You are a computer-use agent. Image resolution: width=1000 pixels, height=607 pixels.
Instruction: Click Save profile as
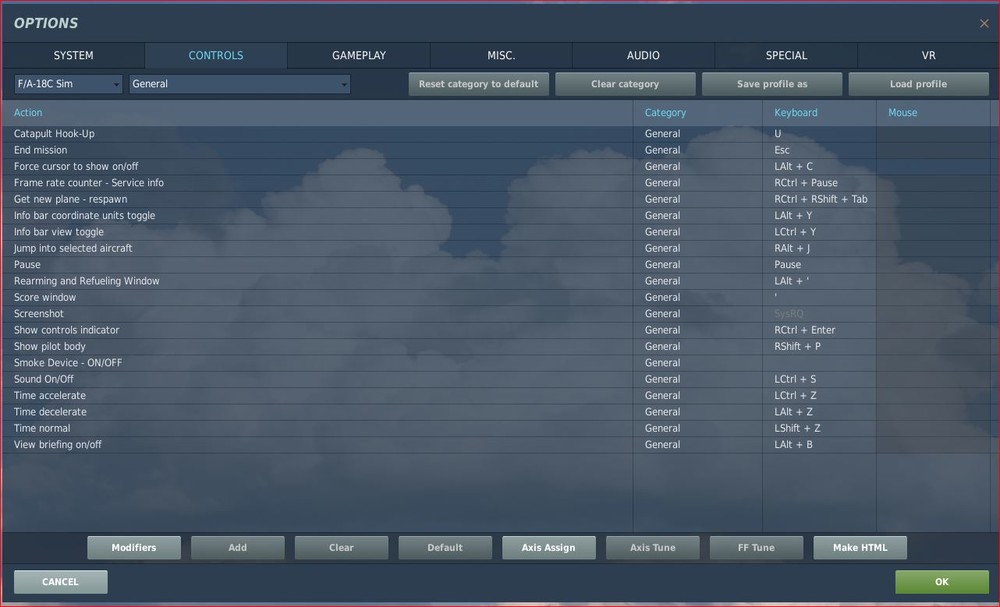[772, 84]
